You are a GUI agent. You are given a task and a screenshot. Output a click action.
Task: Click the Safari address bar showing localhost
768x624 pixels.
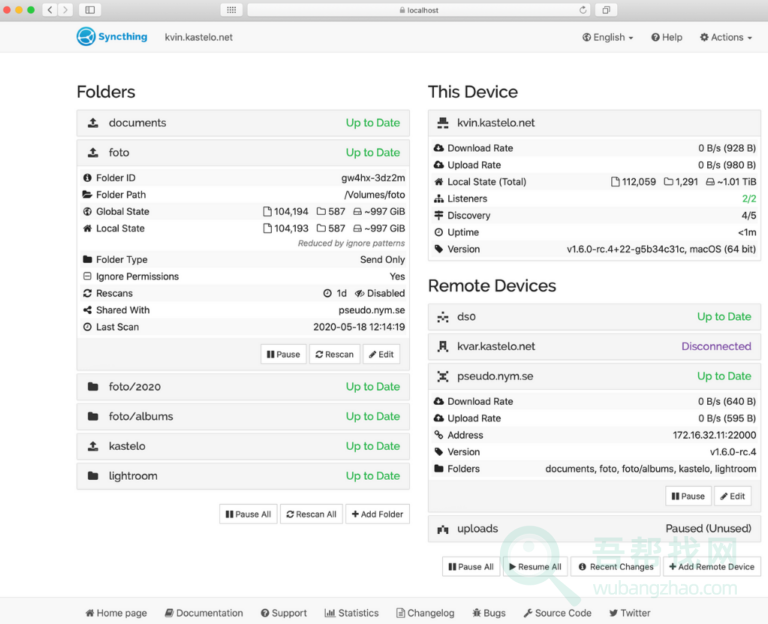418,10
